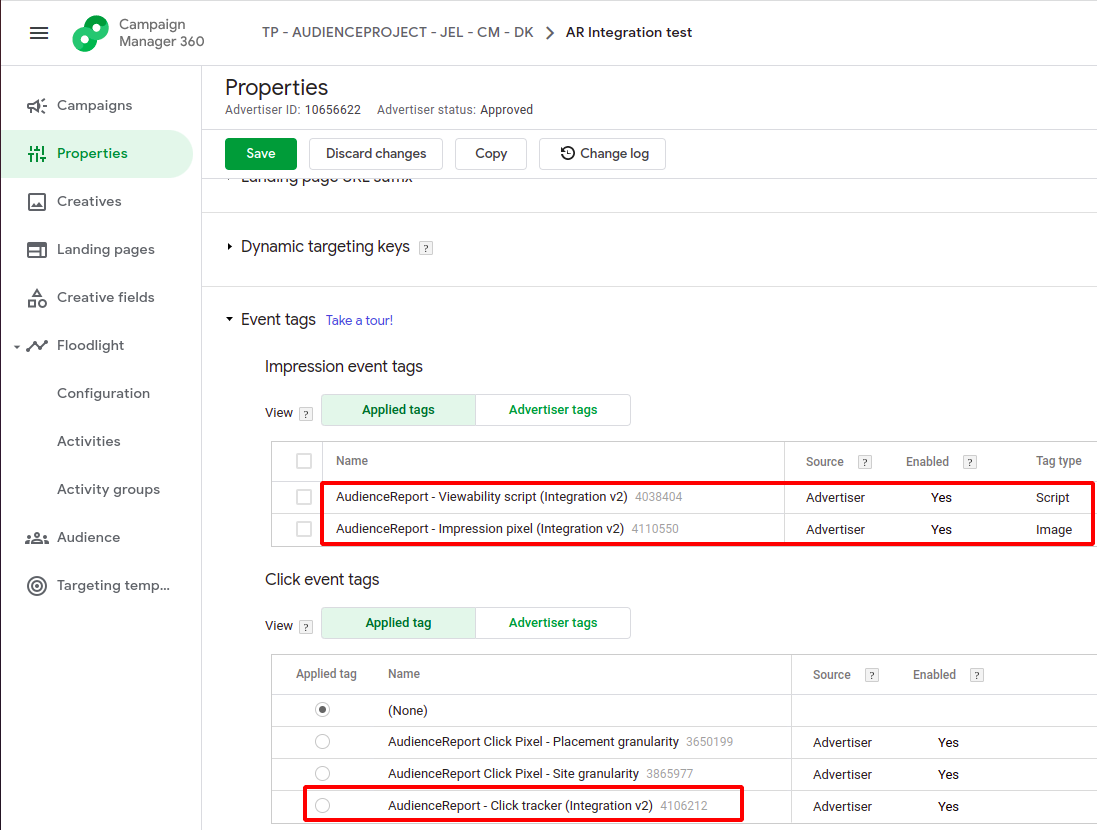
Task: Switch to impression Advertiser tags tab
Action: click(x=553, y=410)
